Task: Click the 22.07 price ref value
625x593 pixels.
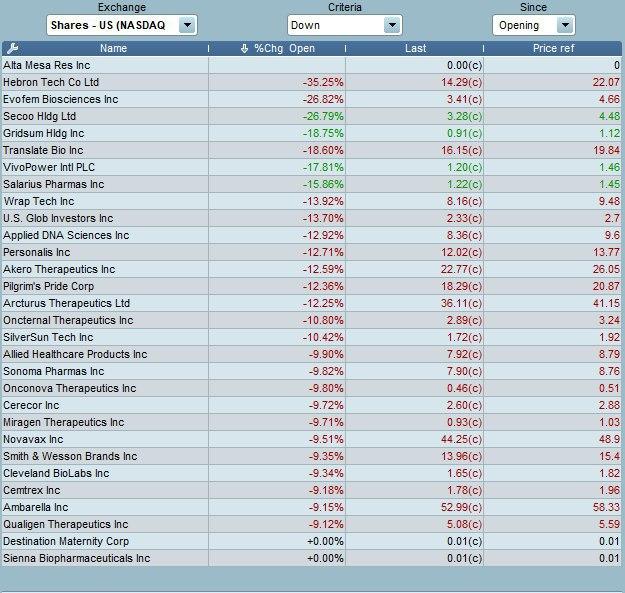Action: [606, 82]
